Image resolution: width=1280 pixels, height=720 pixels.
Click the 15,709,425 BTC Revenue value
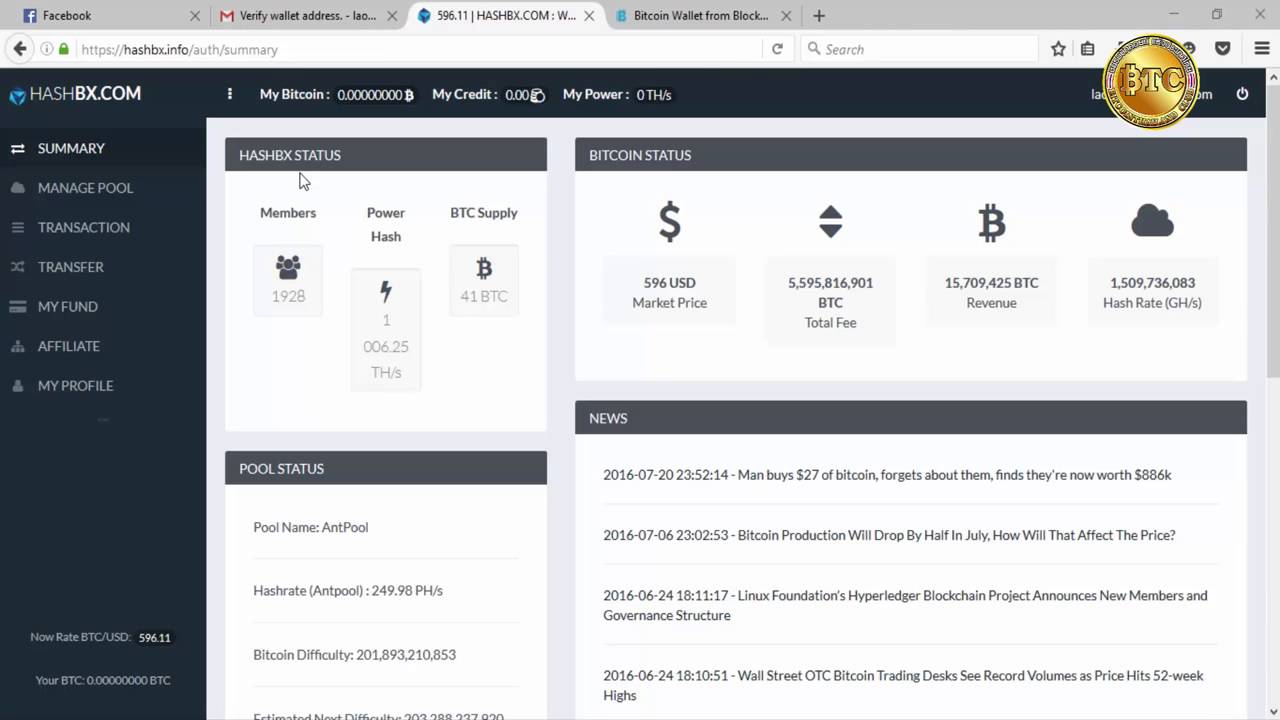coord(991,283)
